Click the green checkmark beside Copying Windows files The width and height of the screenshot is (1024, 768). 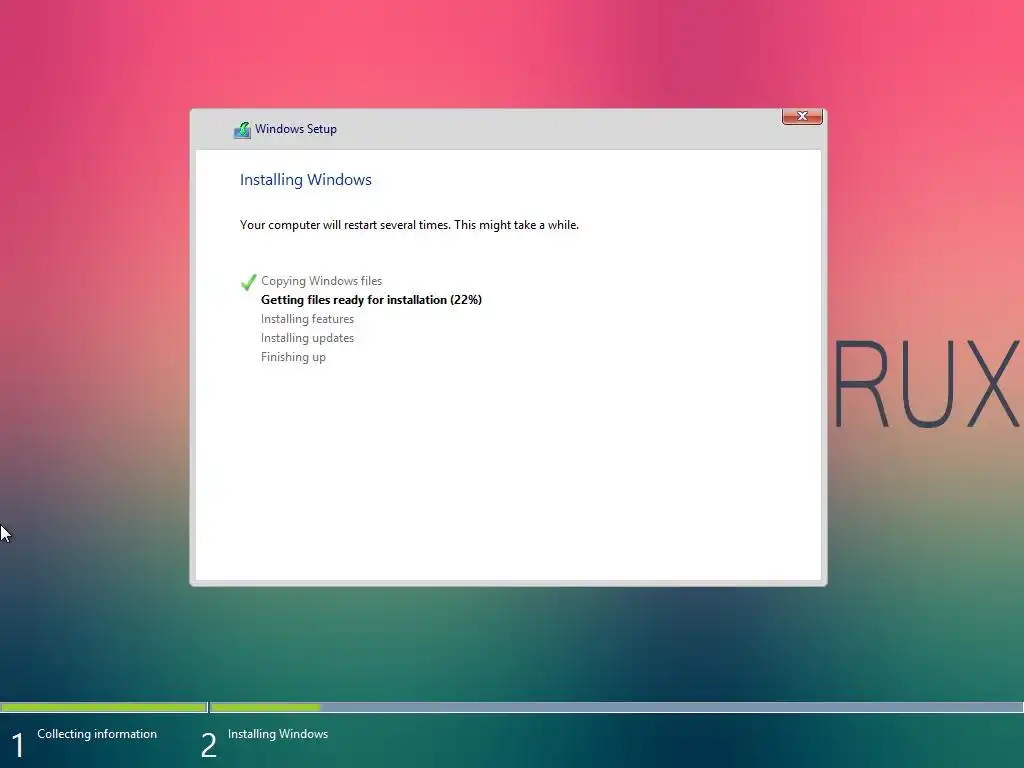coord(248,282)
